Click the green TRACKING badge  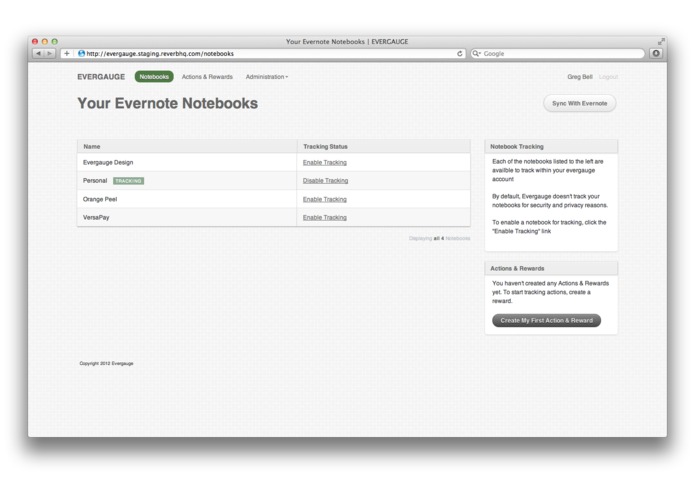(x=129, y=181)
